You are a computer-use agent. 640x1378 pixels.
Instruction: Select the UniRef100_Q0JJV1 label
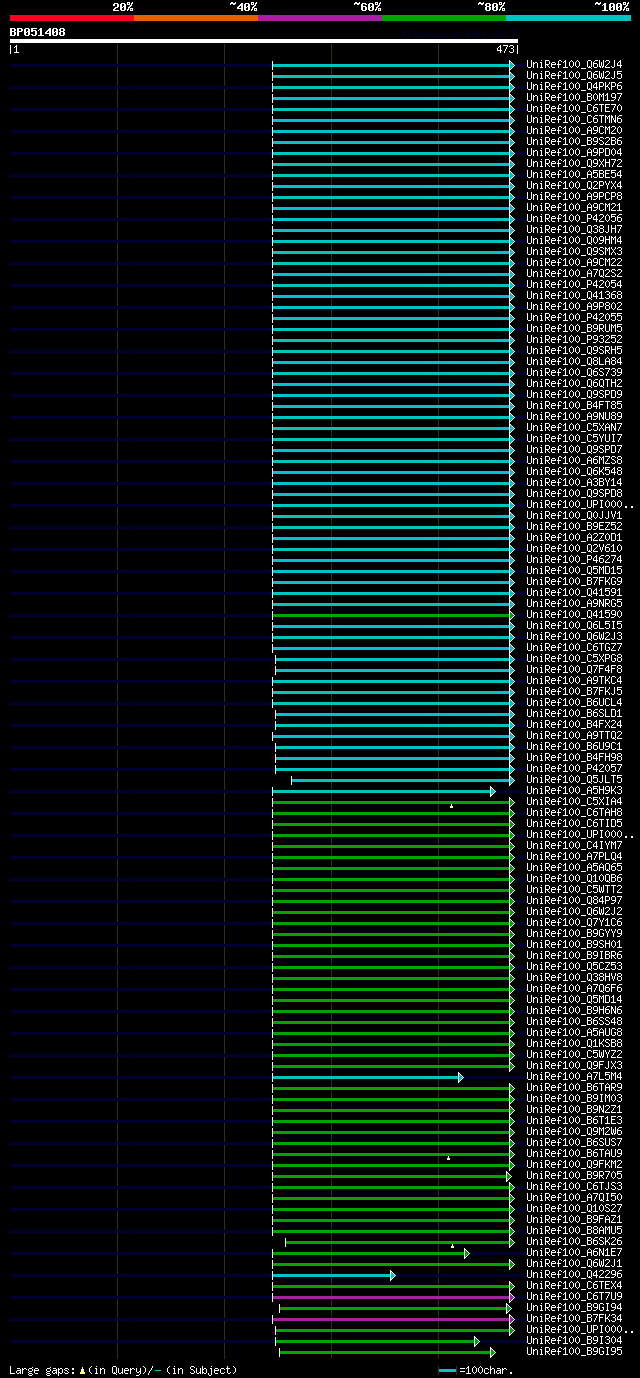574,515
